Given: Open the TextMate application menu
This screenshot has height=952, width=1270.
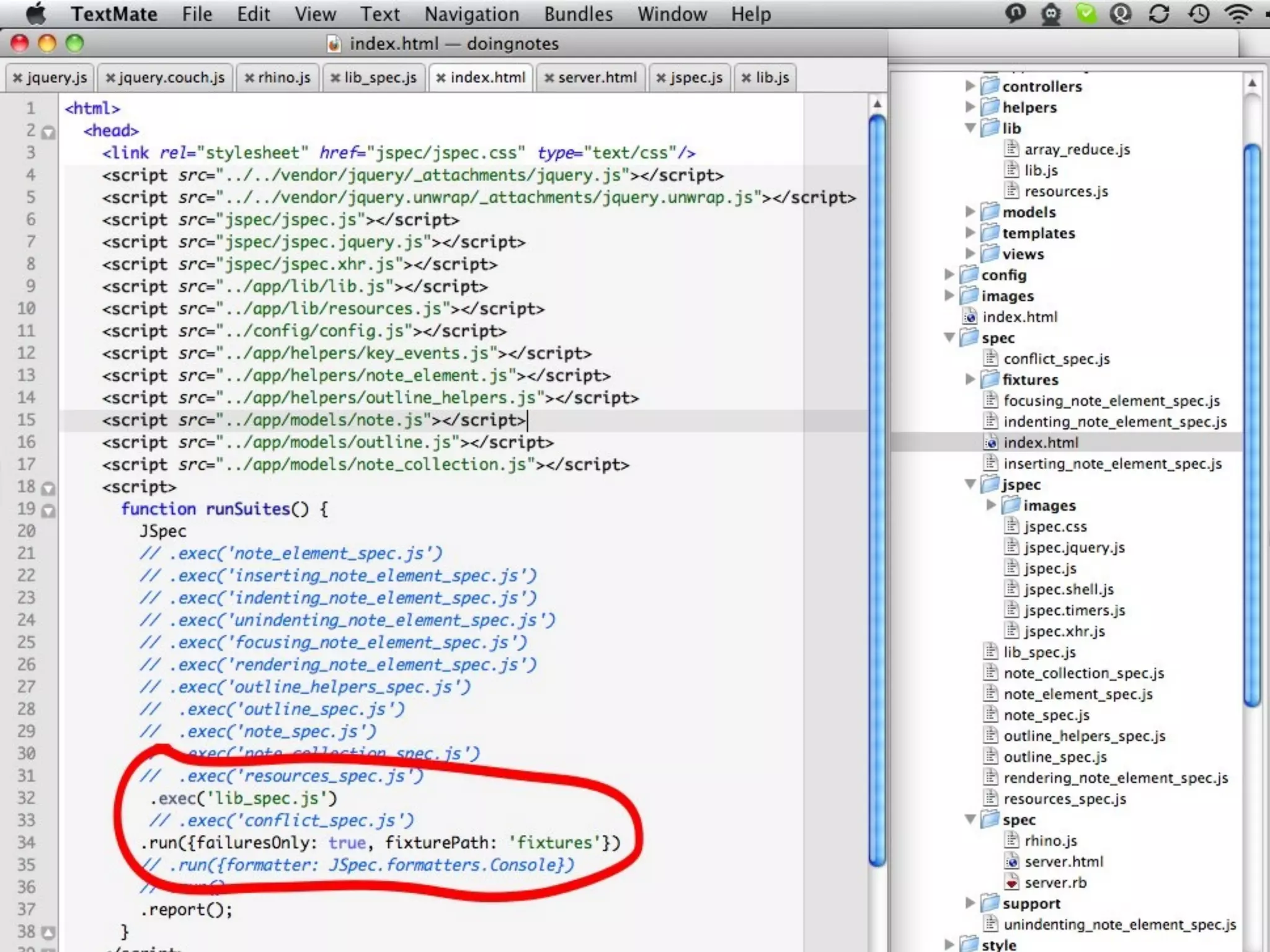Looking at the screenshot, I should click(x=114, y=14).
